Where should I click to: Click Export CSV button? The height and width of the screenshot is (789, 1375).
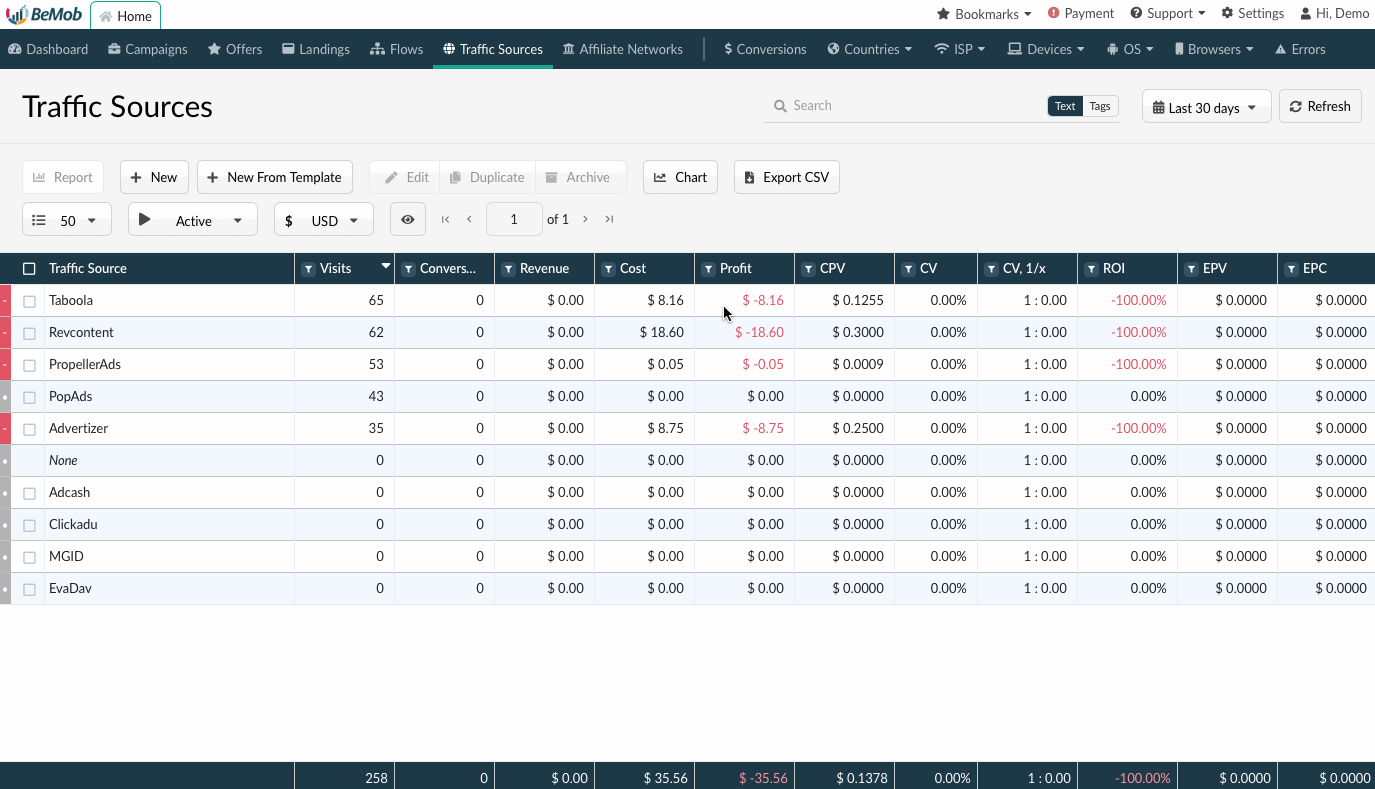point(787,177)
